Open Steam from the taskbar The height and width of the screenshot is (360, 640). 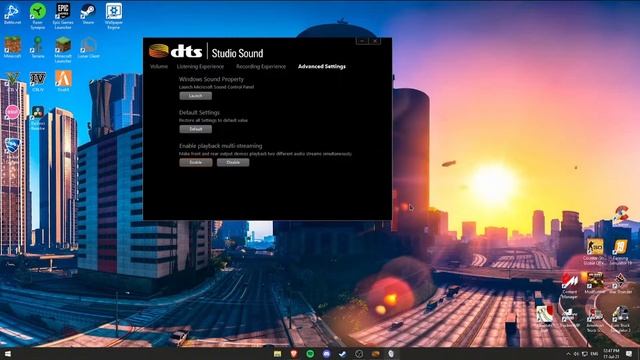(x=342, y=353)
